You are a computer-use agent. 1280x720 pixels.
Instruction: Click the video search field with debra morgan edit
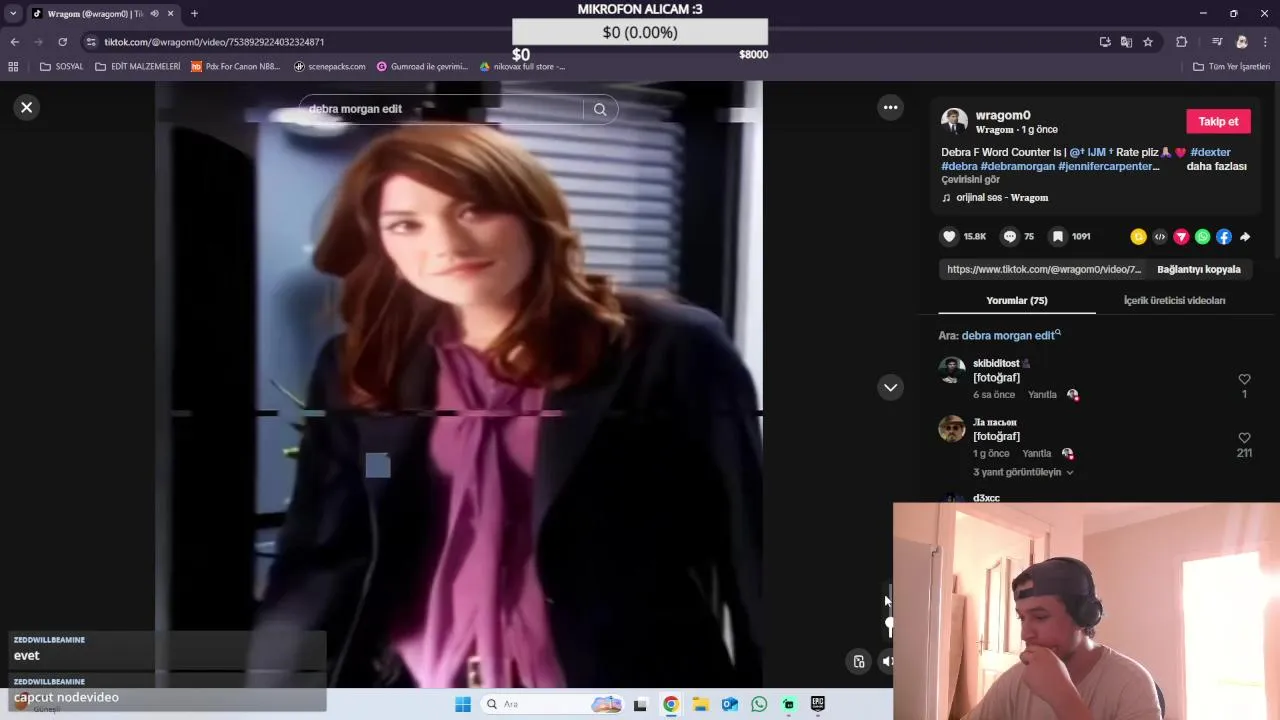point(440,109)
